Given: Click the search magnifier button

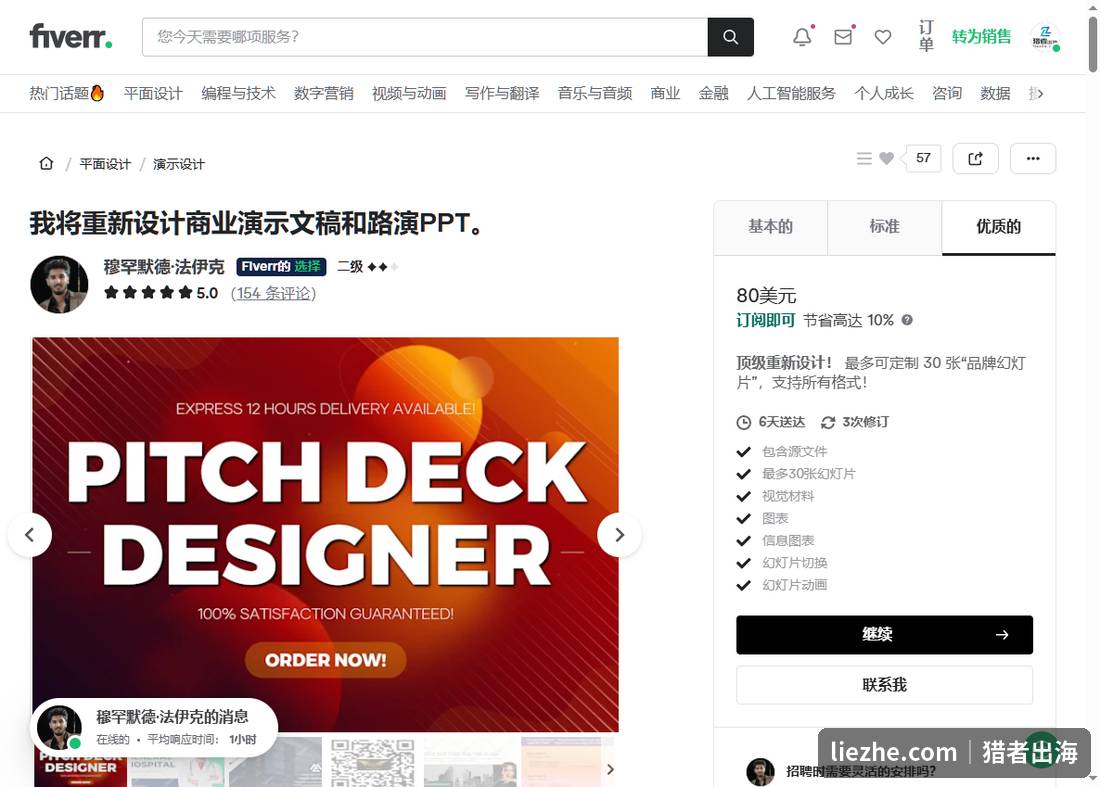Looking at the screenshot, I should click(730, 37).
